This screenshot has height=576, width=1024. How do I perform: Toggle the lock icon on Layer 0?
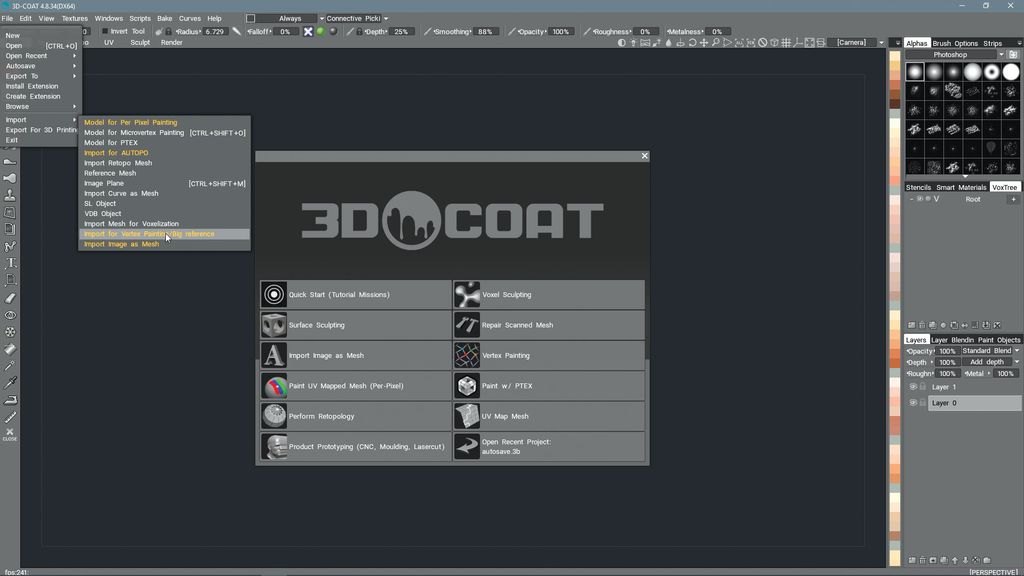[922, 403]
